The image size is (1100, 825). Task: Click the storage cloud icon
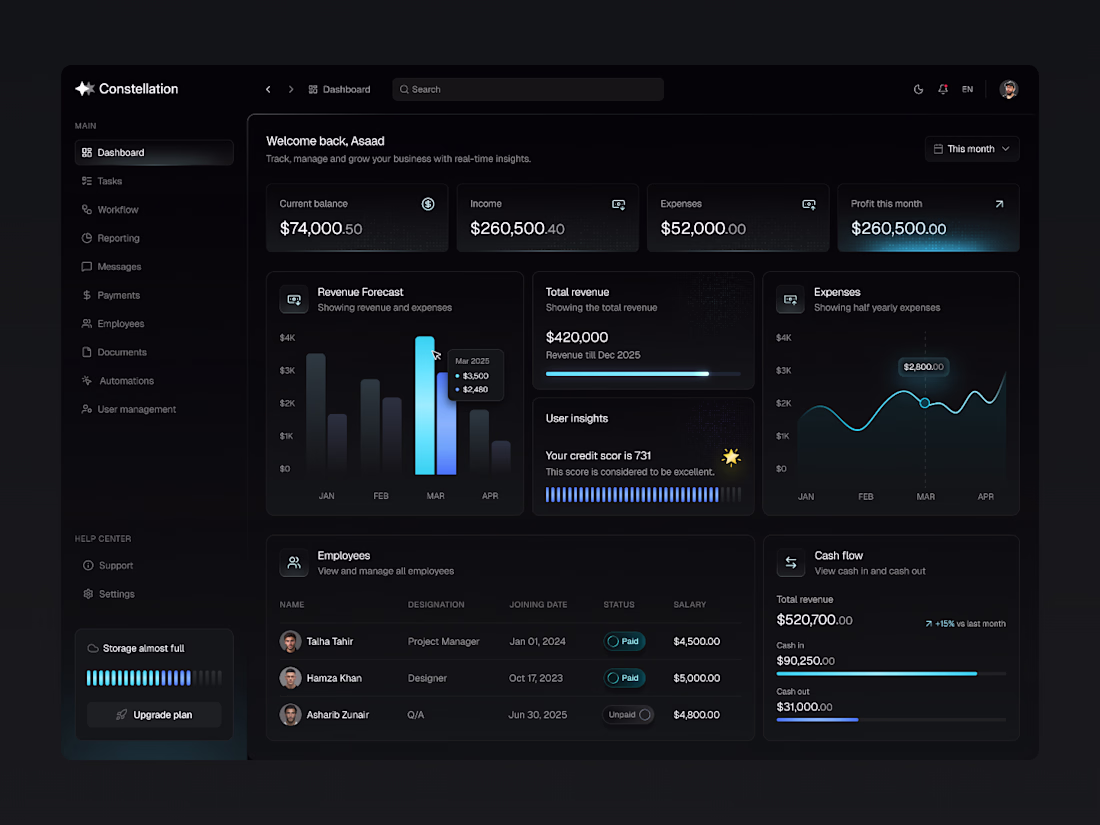click(x=93, y=648)
